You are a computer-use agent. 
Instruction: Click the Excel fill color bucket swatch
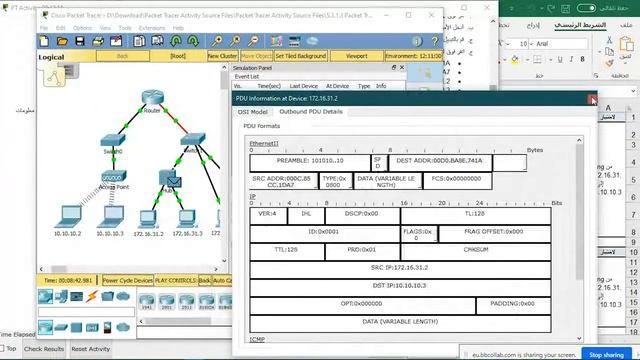pyautogui.click(x=515, y=60)
